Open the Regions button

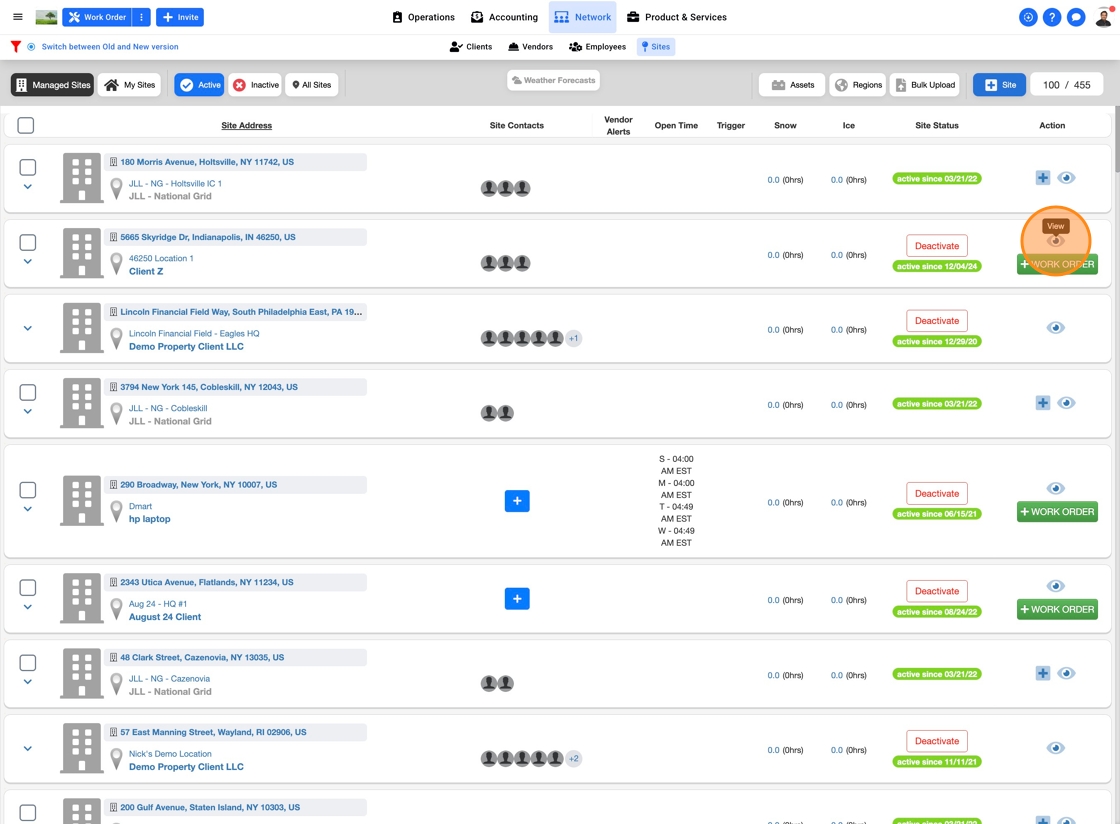click(x=858, y=85)
